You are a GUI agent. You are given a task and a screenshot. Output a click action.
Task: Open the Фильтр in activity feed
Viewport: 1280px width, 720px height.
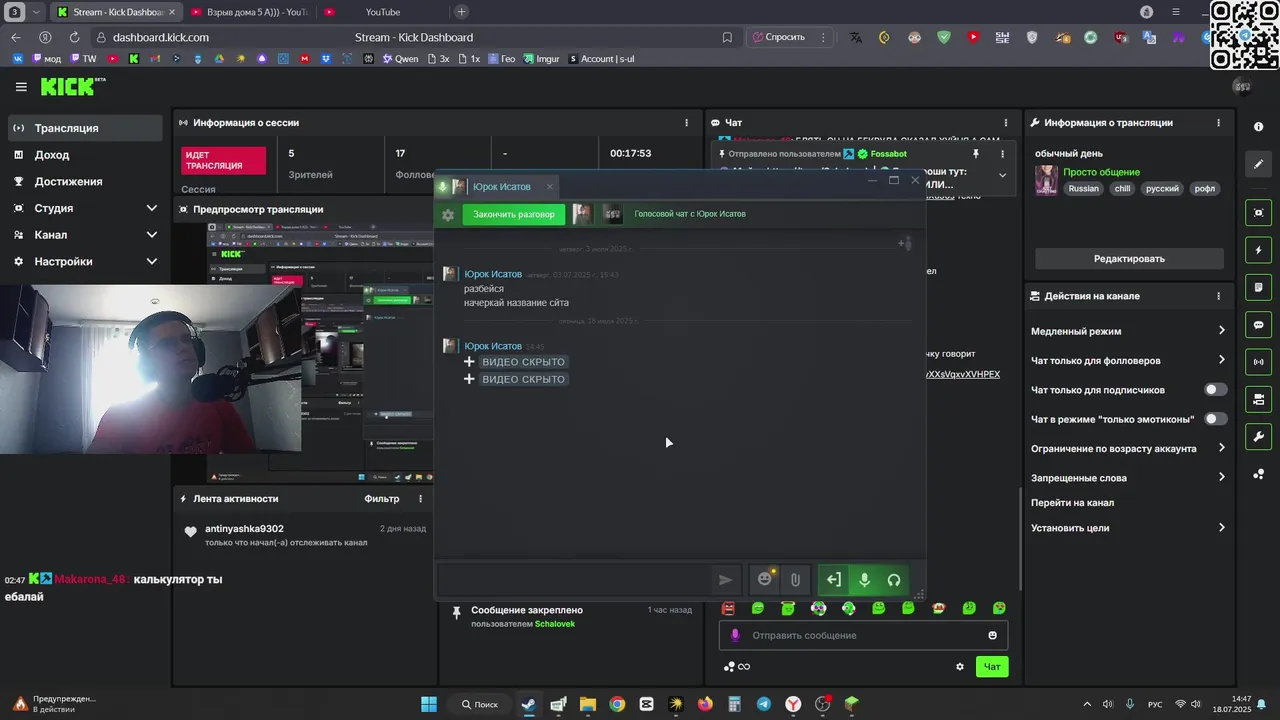point(382,499)
